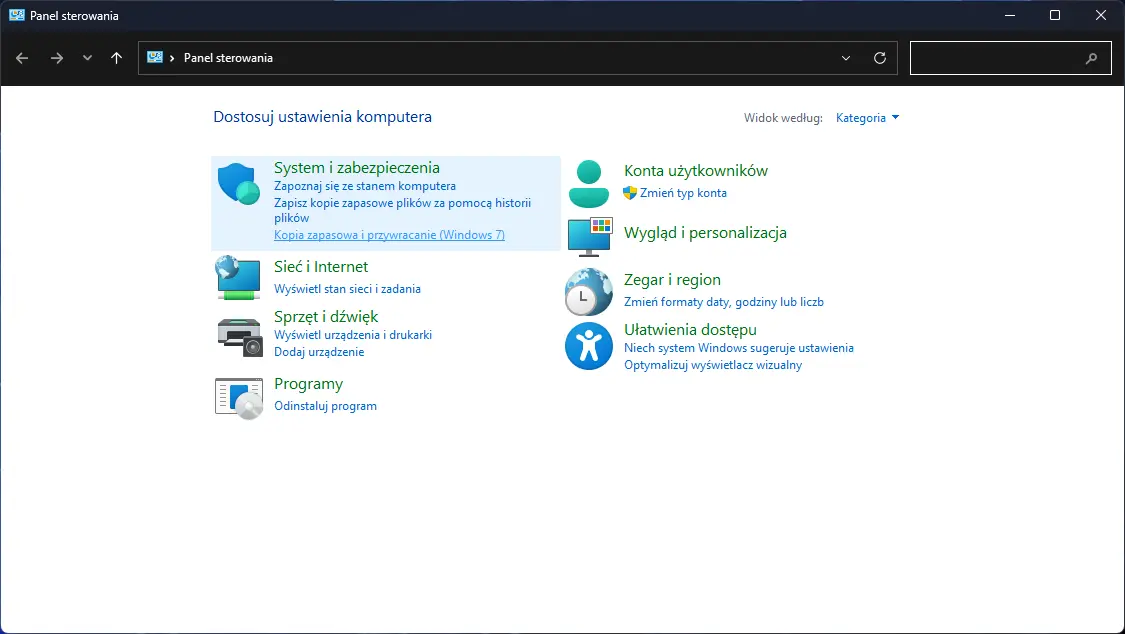Click the Konta użytkowników person icon
Screen dimensions: 1125x634
point(588,183)
